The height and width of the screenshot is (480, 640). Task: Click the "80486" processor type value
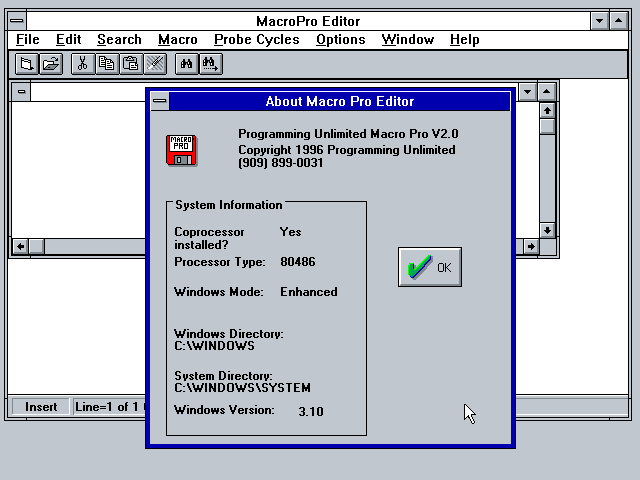(x=298, y=262)
